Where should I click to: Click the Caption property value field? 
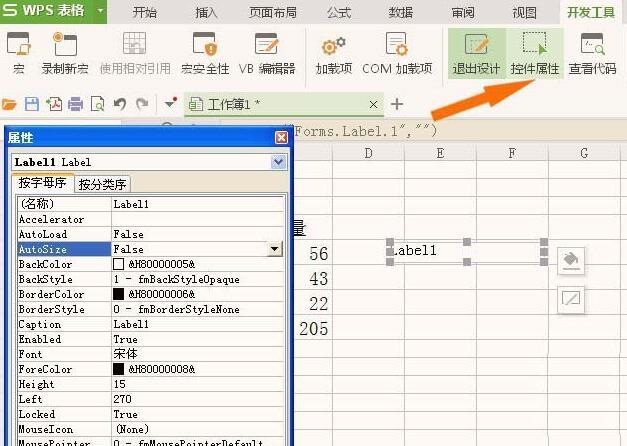coord(198,324)
